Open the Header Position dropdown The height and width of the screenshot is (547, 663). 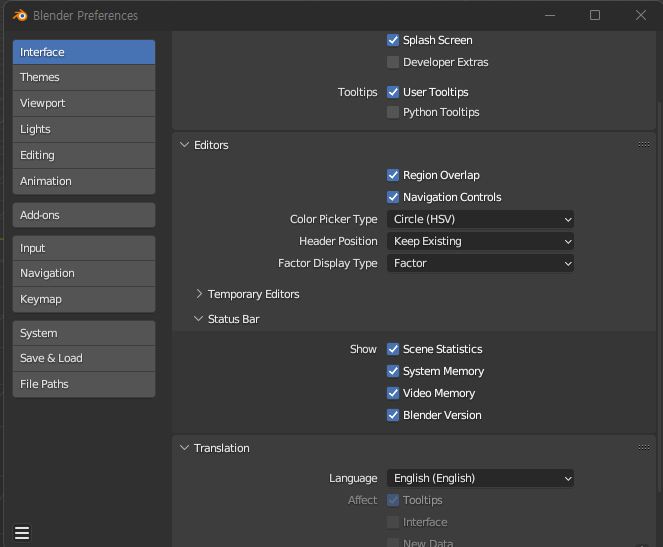pyautogui.click(x=480, y=241)
